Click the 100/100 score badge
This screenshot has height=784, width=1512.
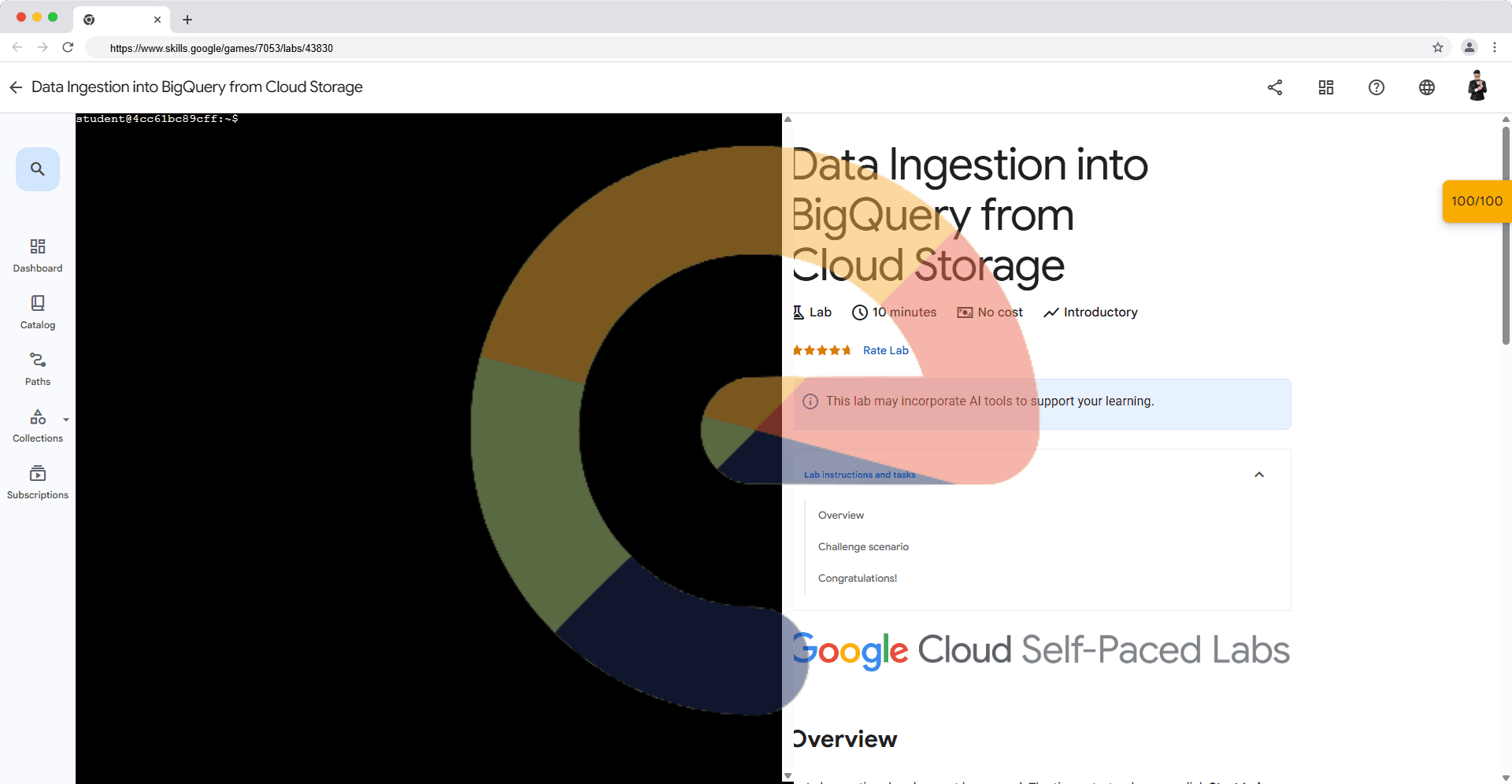[x=1477, y=202]
